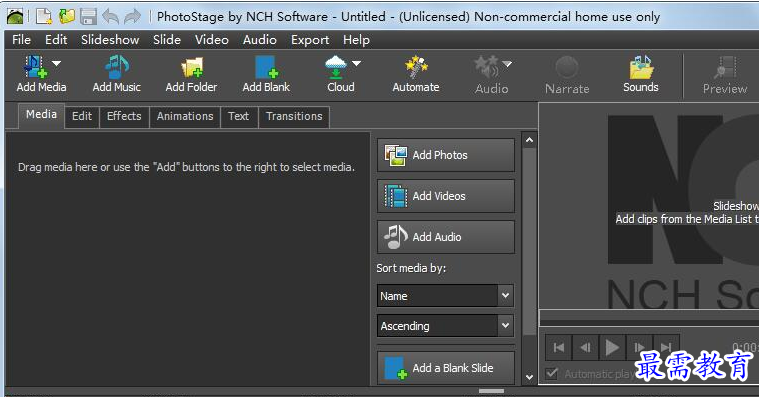
Task: Open the Name sort dropdown
Action: click(x=445, y=296)
